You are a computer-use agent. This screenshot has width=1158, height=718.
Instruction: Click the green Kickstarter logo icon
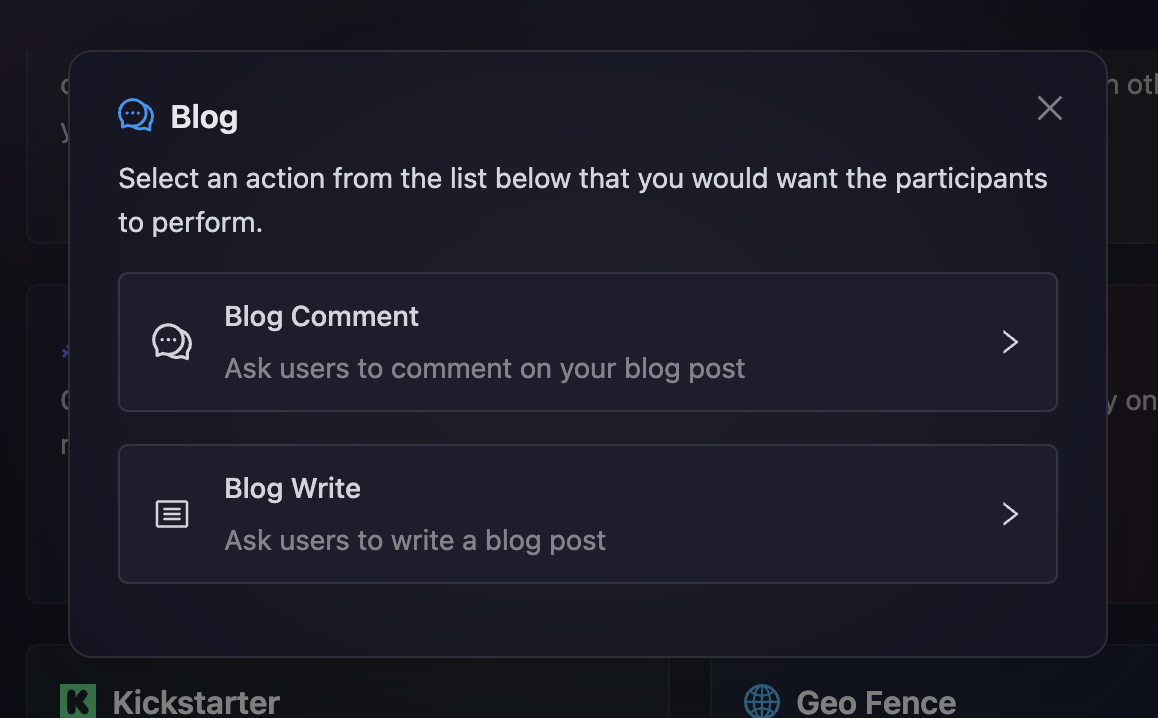[78, 701]
